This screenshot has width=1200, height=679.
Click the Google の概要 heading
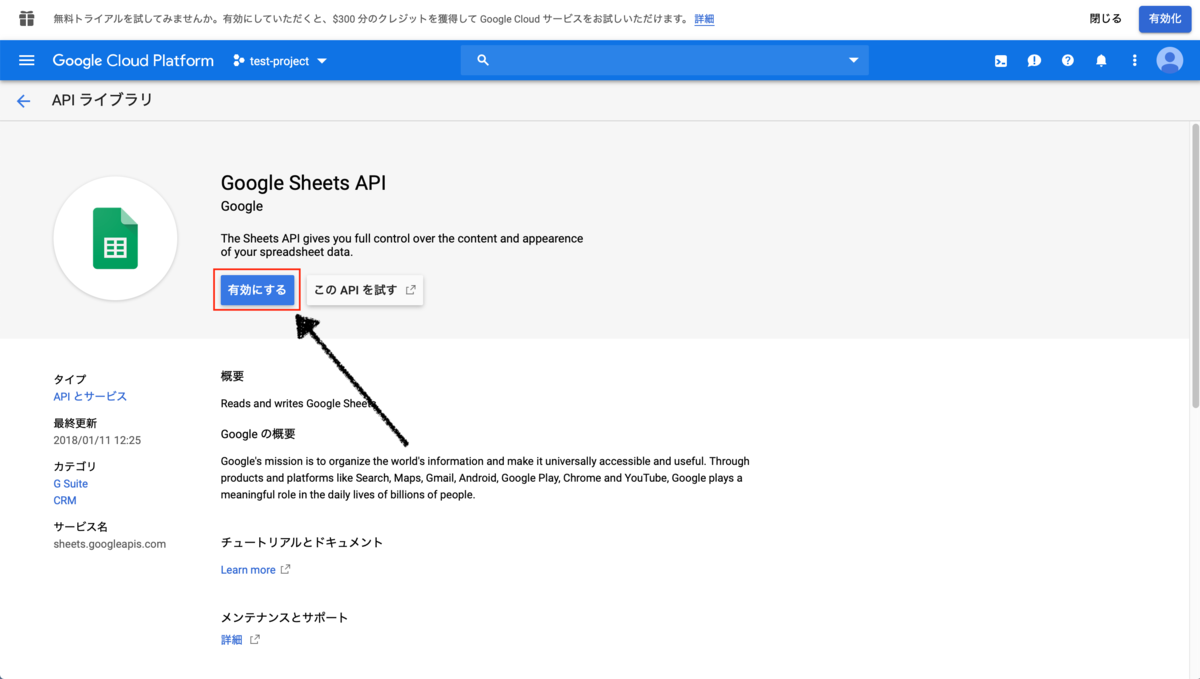click(x=258, y=434)
